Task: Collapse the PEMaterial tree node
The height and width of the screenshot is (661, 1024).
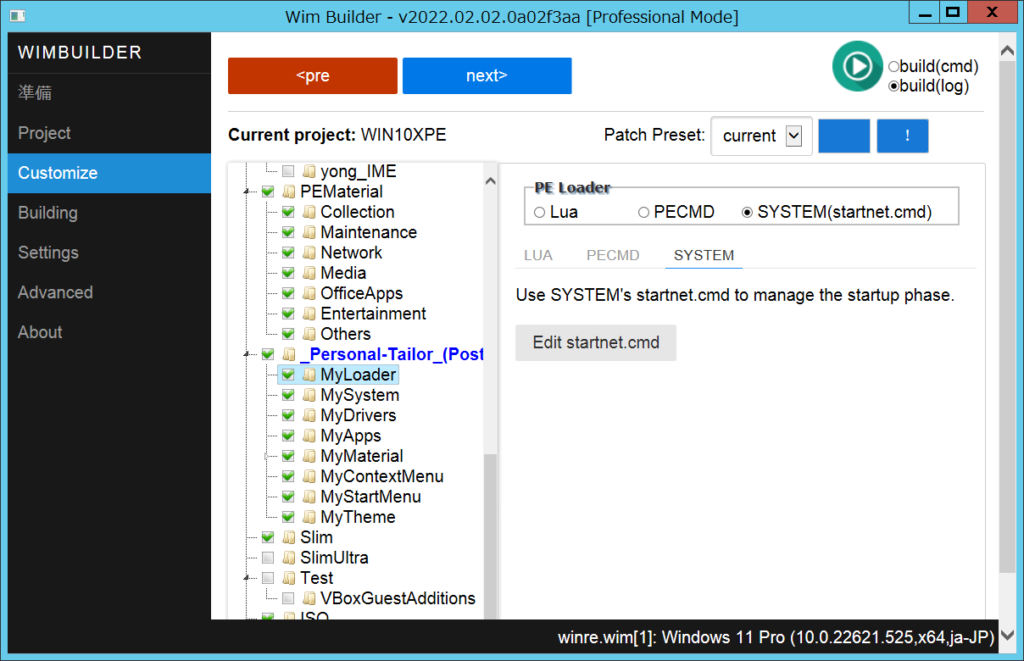Action: pos(247,192)
